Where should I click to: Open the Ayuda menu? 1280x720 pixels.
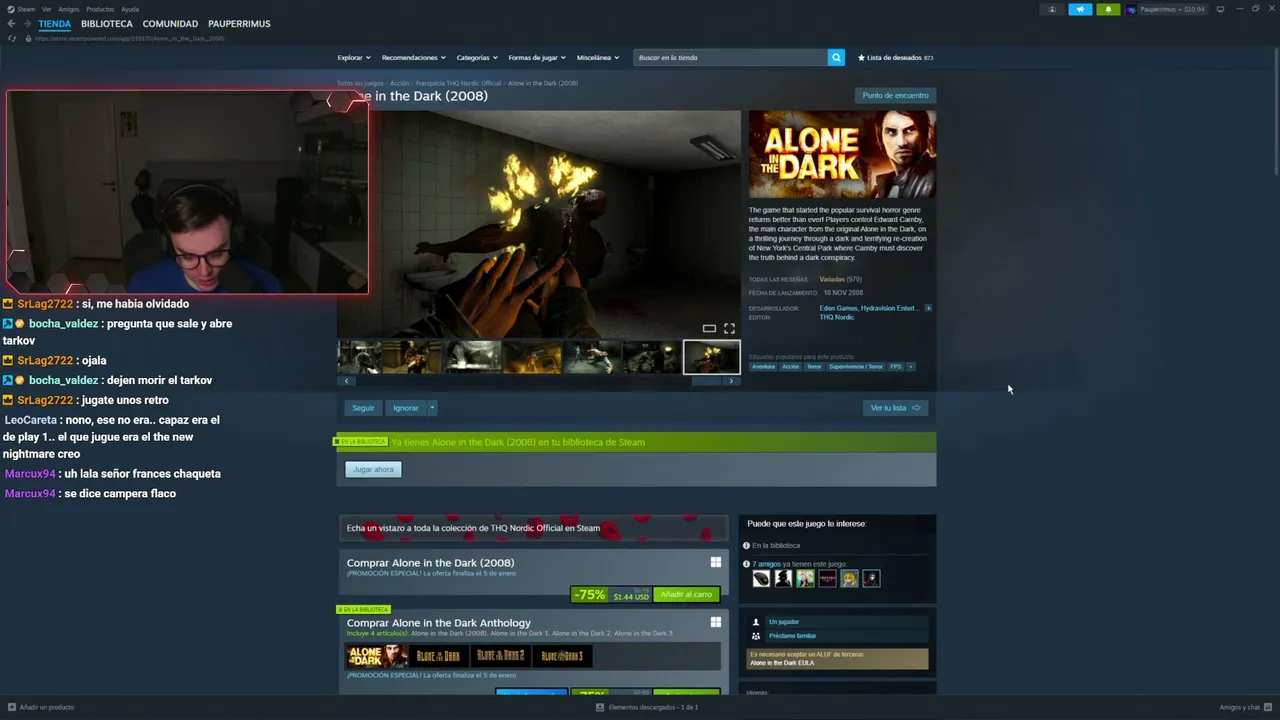coord(130,9)
